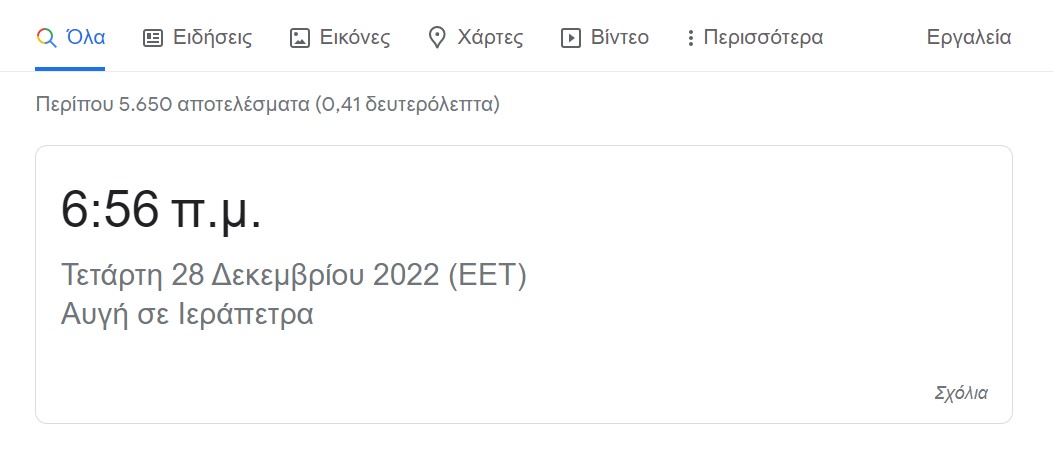Click the results count text
The height and width of the screenshot is (457, 1053).
click(x=267, y=103)
